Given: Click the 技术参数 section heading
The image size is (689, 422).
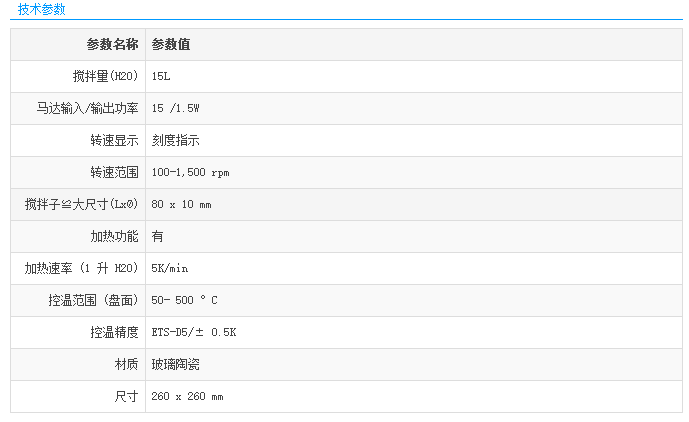Looking at the screenshot, I should pos(42,10).
